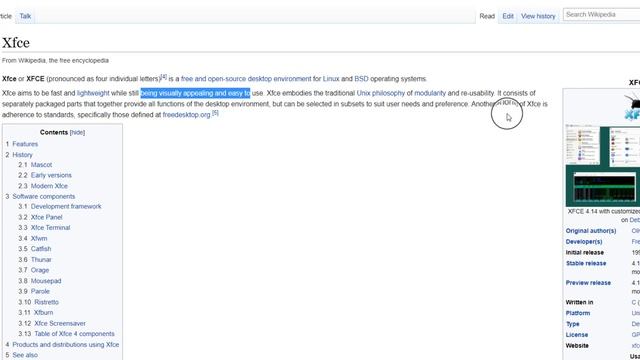
Task: Open the Edit tab
Action: pos(508,16)
